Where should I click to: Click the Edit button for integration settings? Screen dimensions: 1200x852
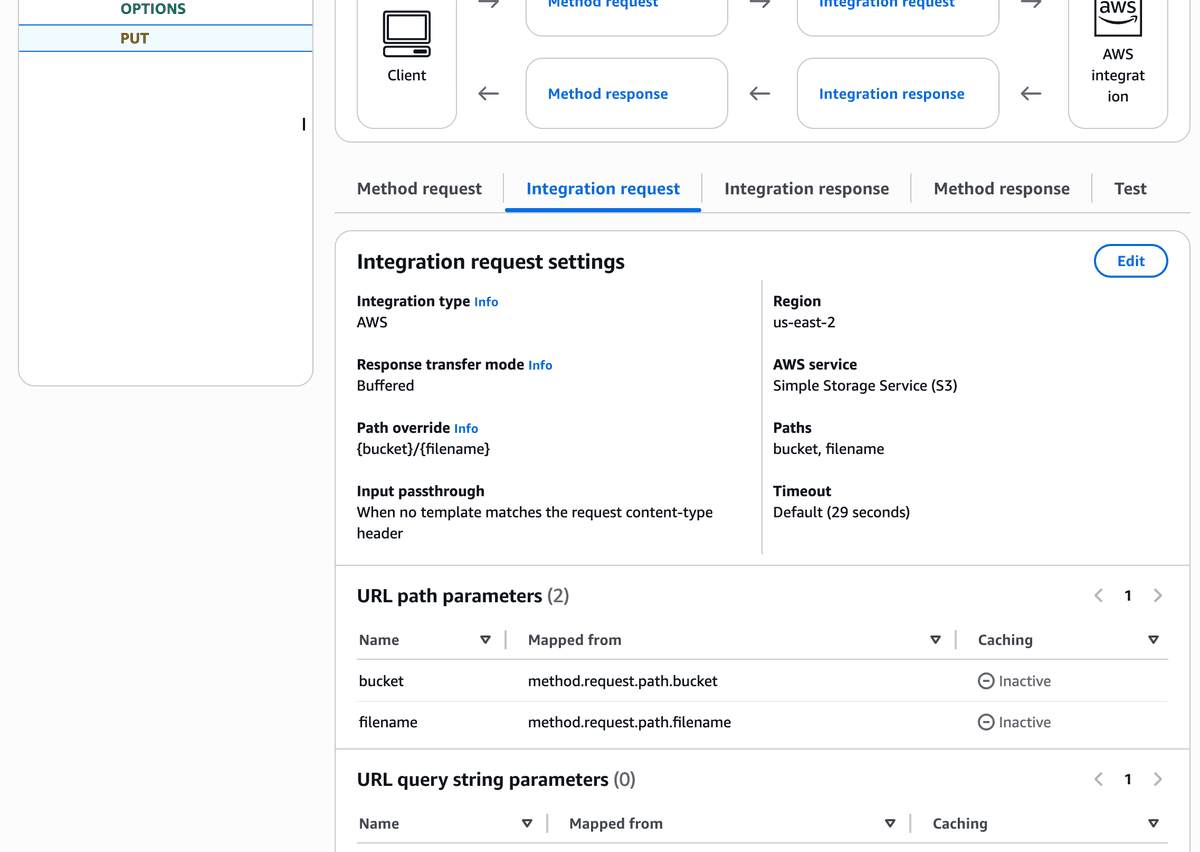click(x=1131, y=260)
